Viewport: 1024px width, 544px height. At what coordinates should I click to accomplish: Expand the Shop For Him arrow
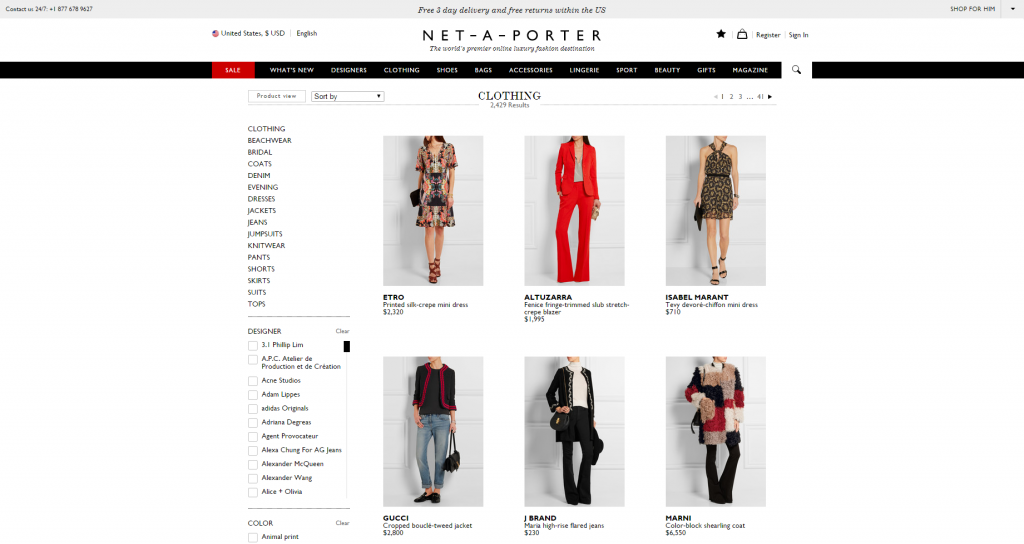[x=1013, y=9]
